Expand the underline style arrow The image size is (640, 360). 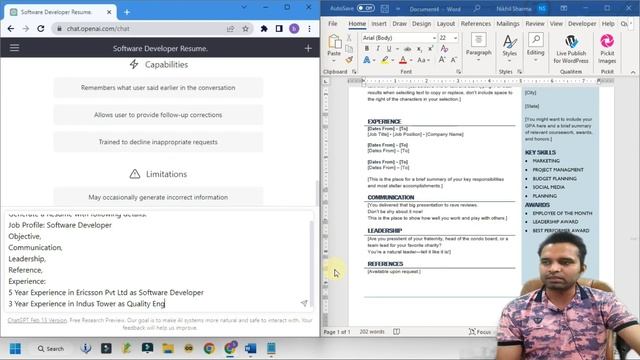[397, 49]
